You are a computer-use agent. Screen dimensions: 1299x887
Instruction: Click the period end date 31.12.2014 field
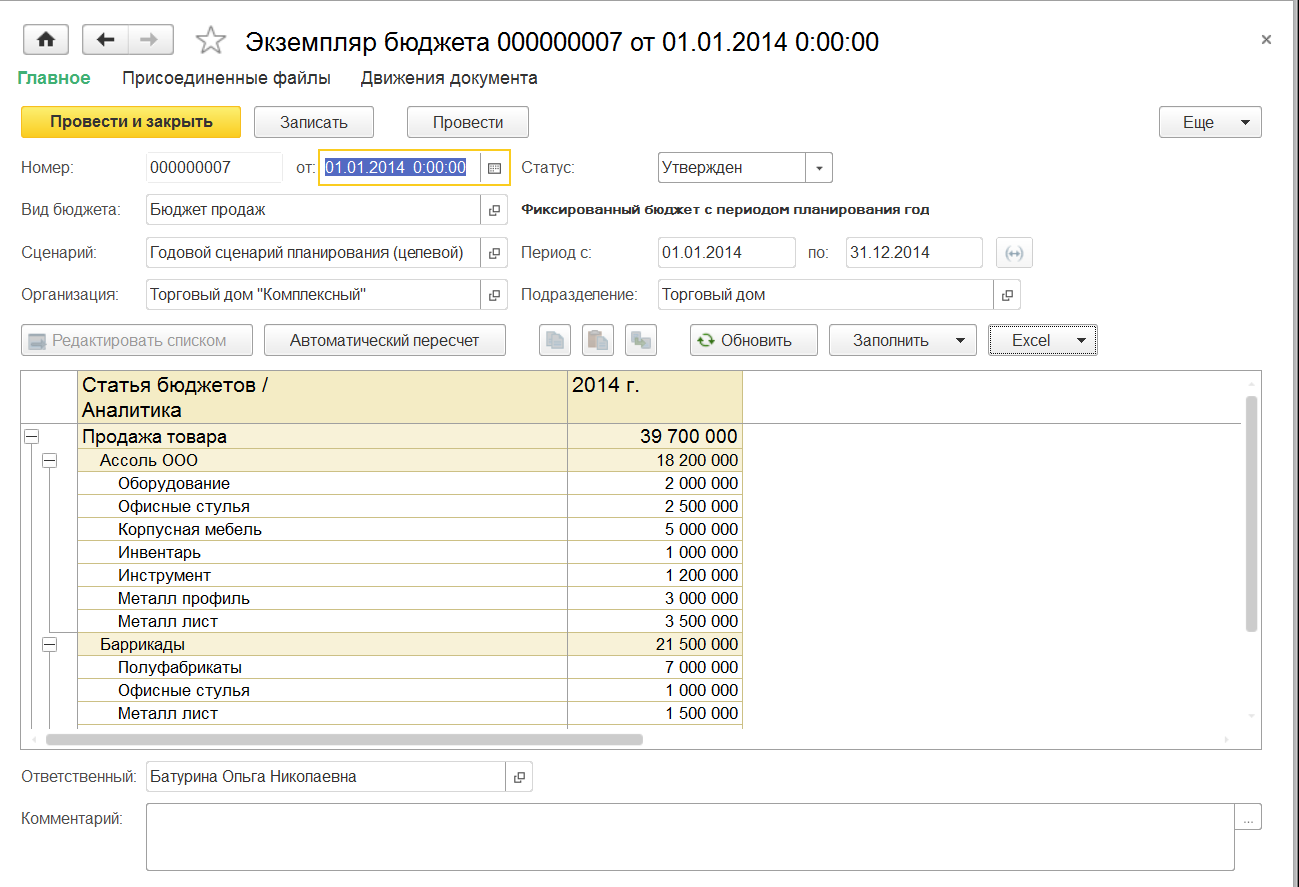click(914, 253)
